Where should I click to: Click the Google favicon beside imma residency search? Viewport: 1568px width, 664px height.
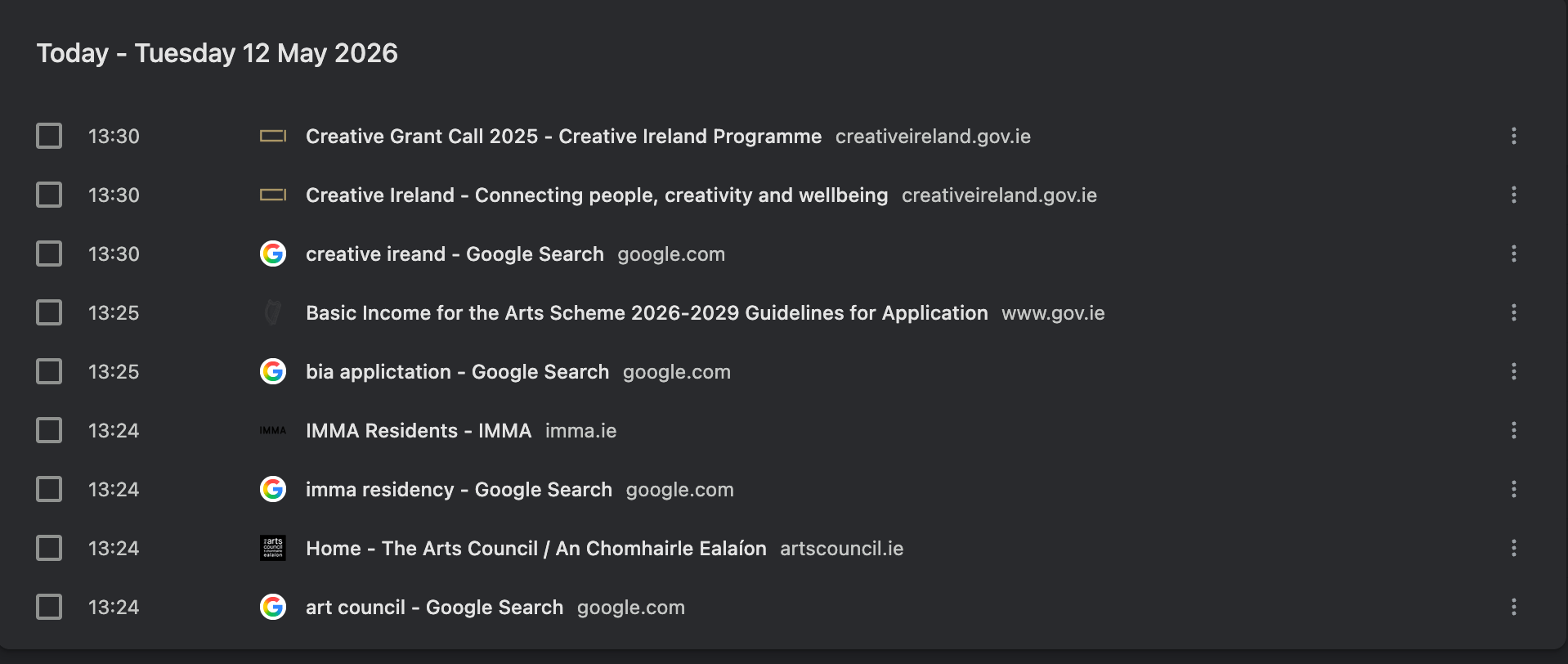click(273, 489)
